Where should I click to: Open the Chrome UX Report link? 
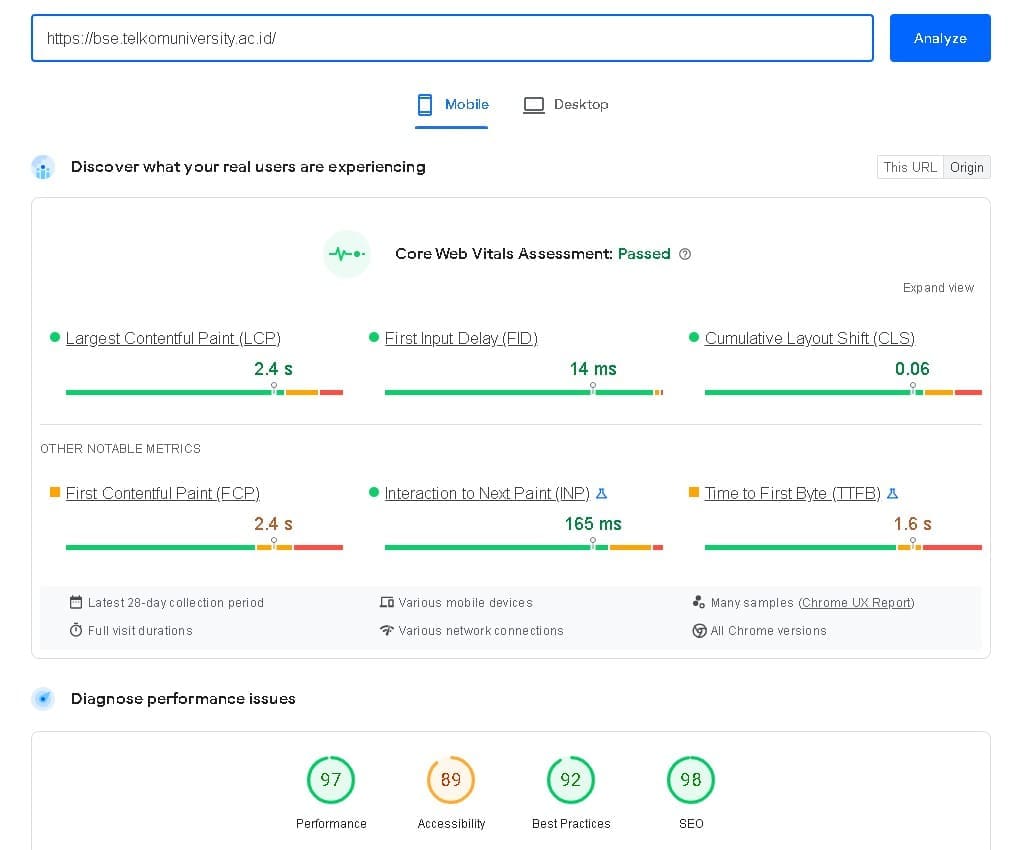[856, 602]
